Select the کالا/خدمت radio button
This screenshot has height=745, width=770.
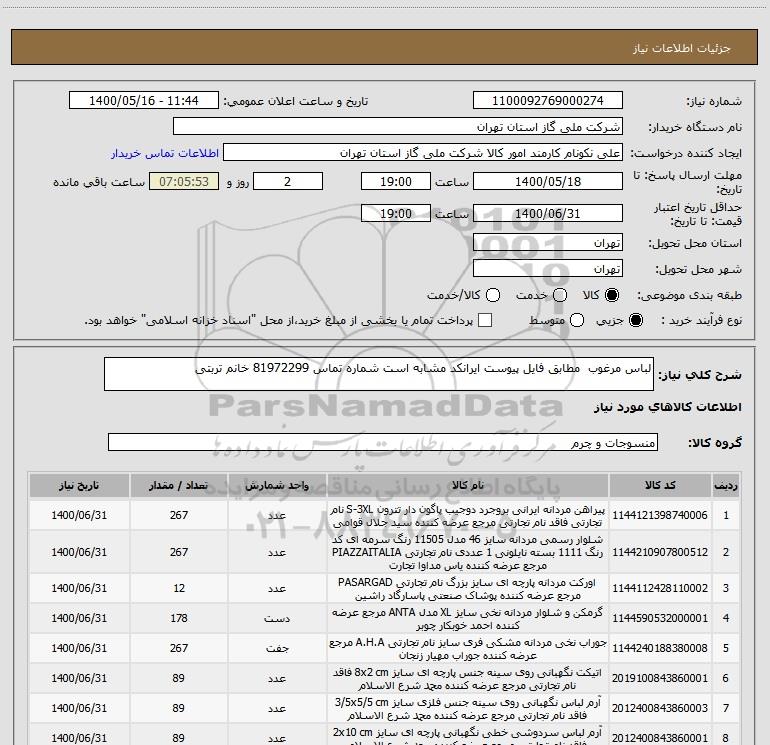tap(493, 295)
